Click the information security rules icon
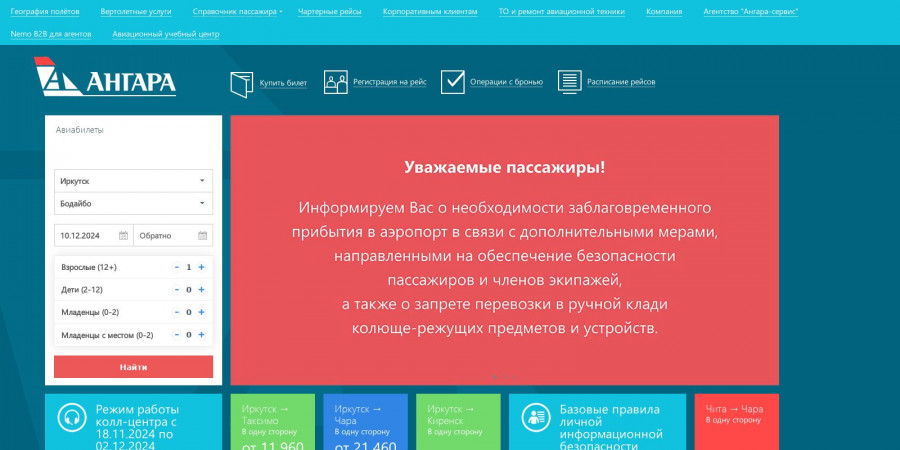Screen dimensions: 900x450 click(x=537, y=417)
